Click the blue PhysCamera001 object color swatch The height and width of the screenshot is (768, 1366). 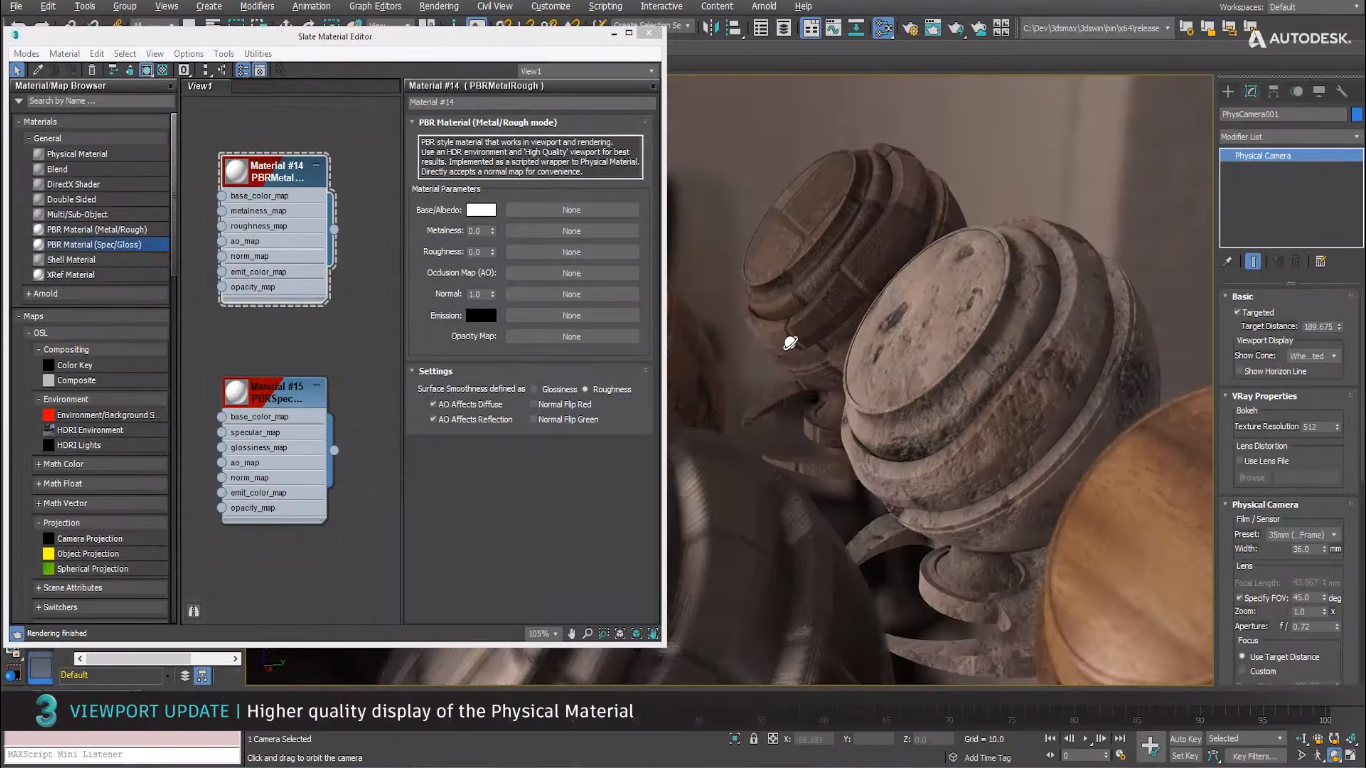(x=1357, y=114)
